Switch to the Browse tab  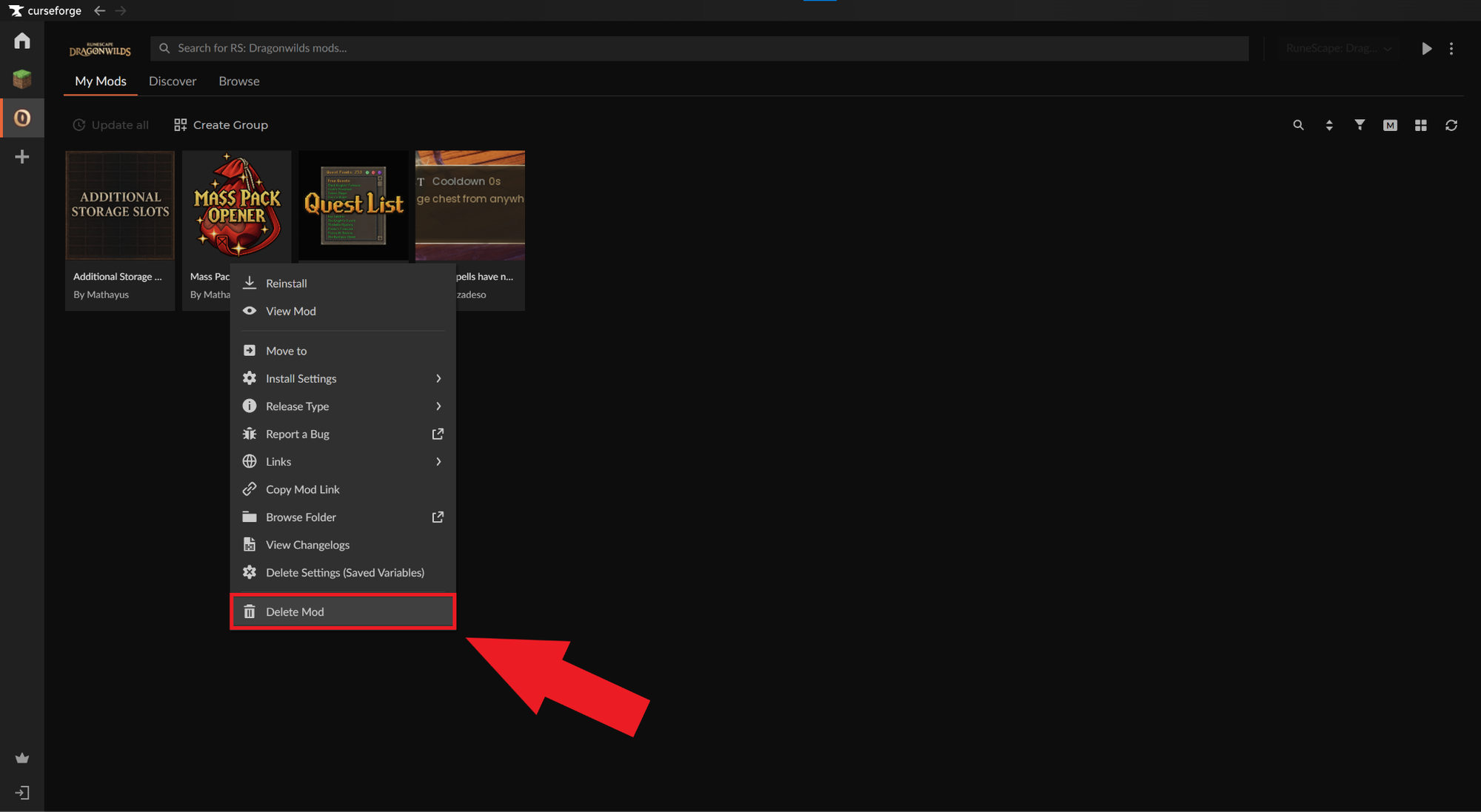pyautogui.click(x=239, y=81)
